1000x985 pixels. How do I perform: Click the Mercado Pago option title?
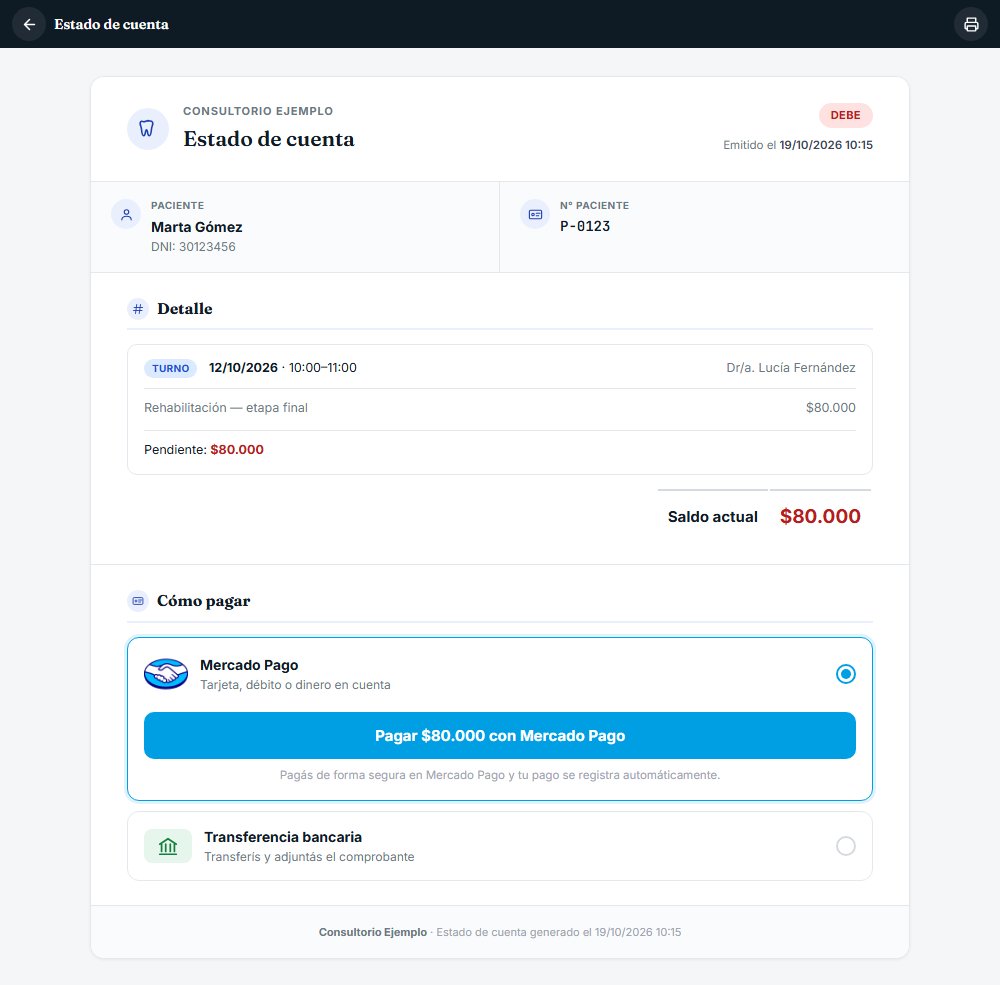click(x=249, y=665)
